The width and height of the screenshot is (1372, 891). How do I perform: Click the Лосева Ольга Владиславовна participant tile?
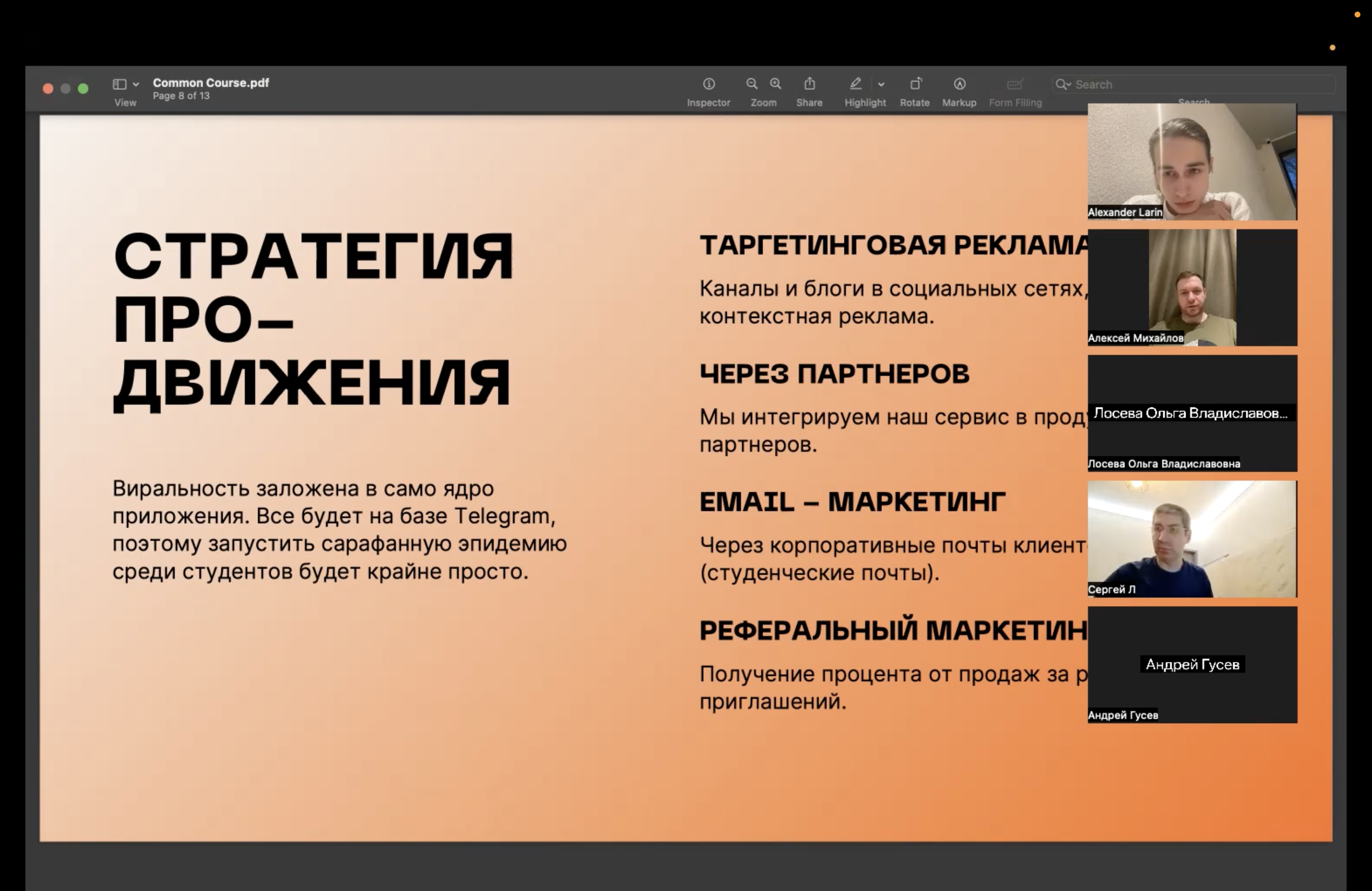[1191, 413]
